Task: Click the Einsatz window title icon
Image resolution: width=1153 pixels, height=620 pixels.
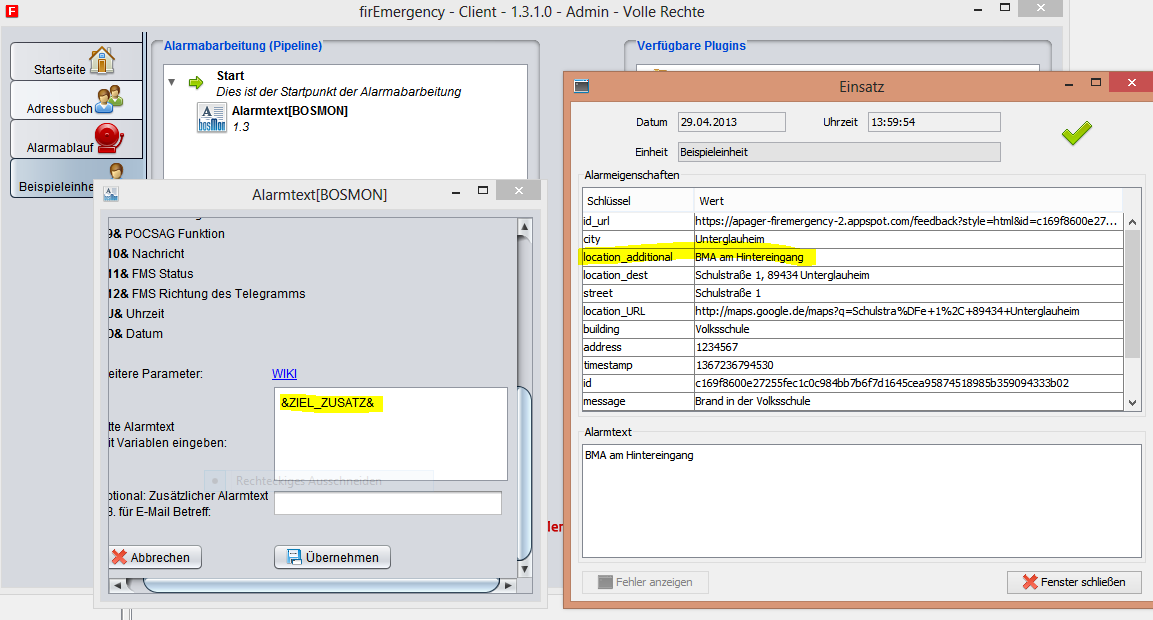Action: 582,86
